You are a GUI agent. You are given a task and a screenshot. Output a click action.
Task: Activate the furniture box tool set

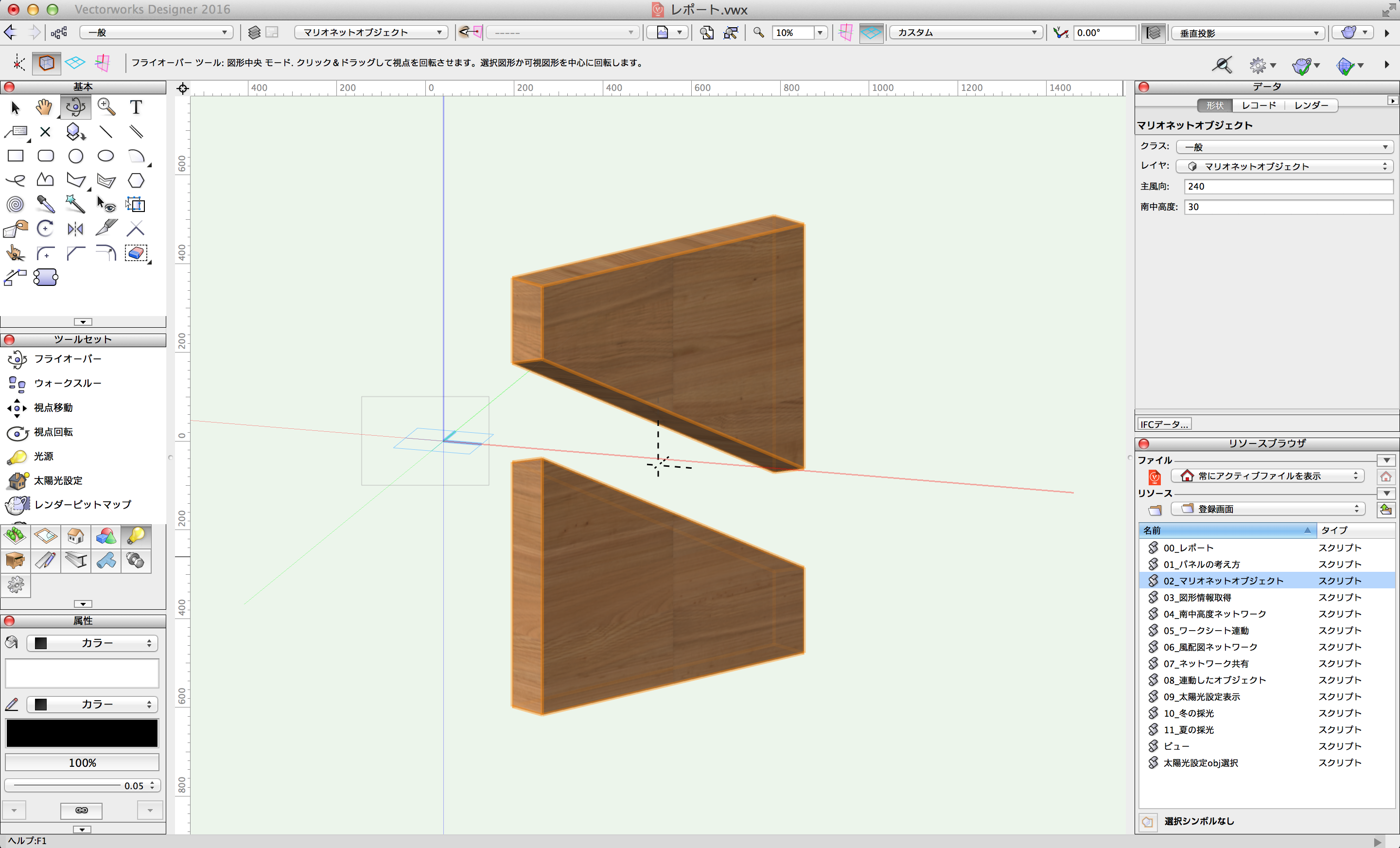coord(16,561)
